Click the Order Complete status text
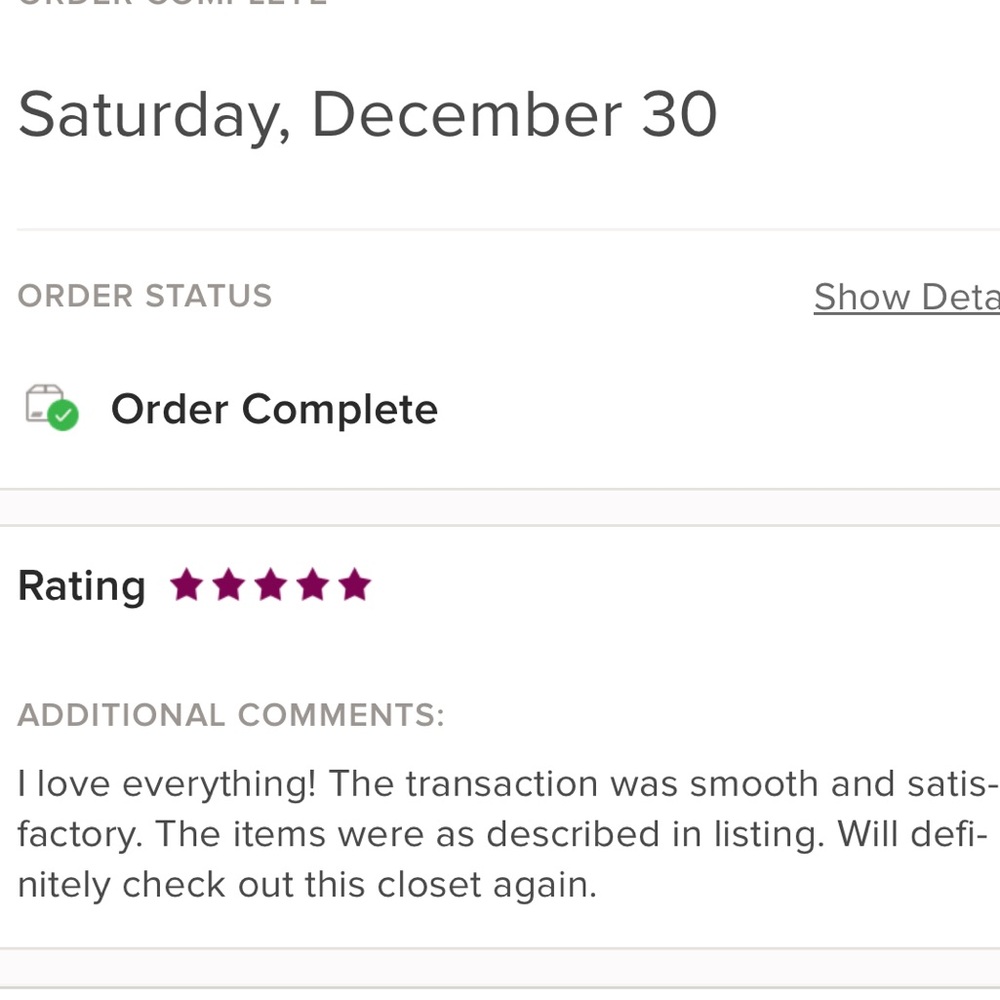Image resolution: width=1000 pixels, height=1000 pixels. click(274, 408)
